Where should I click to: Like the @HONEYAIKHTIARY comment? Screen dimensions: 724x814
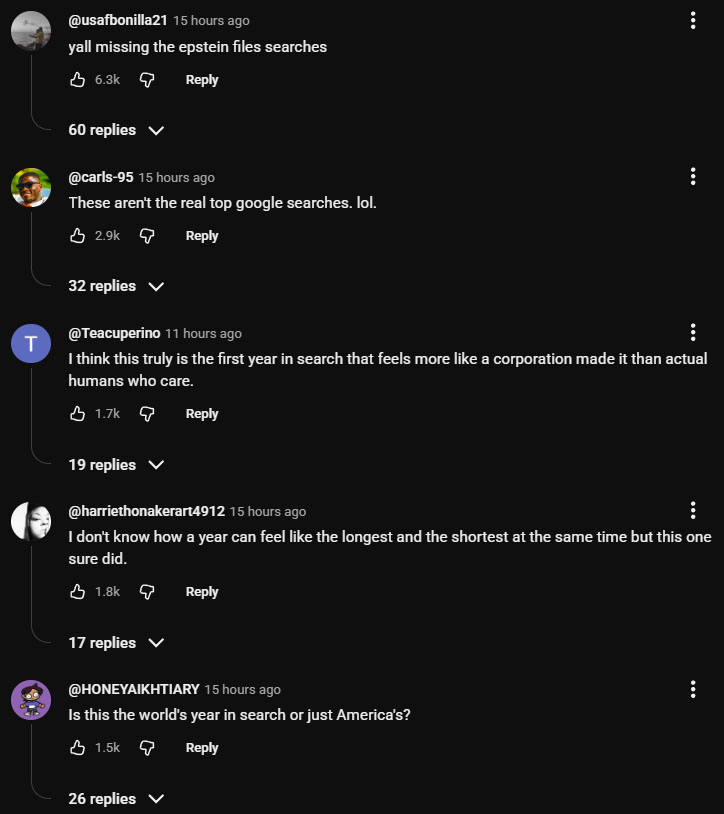(78, 748)
